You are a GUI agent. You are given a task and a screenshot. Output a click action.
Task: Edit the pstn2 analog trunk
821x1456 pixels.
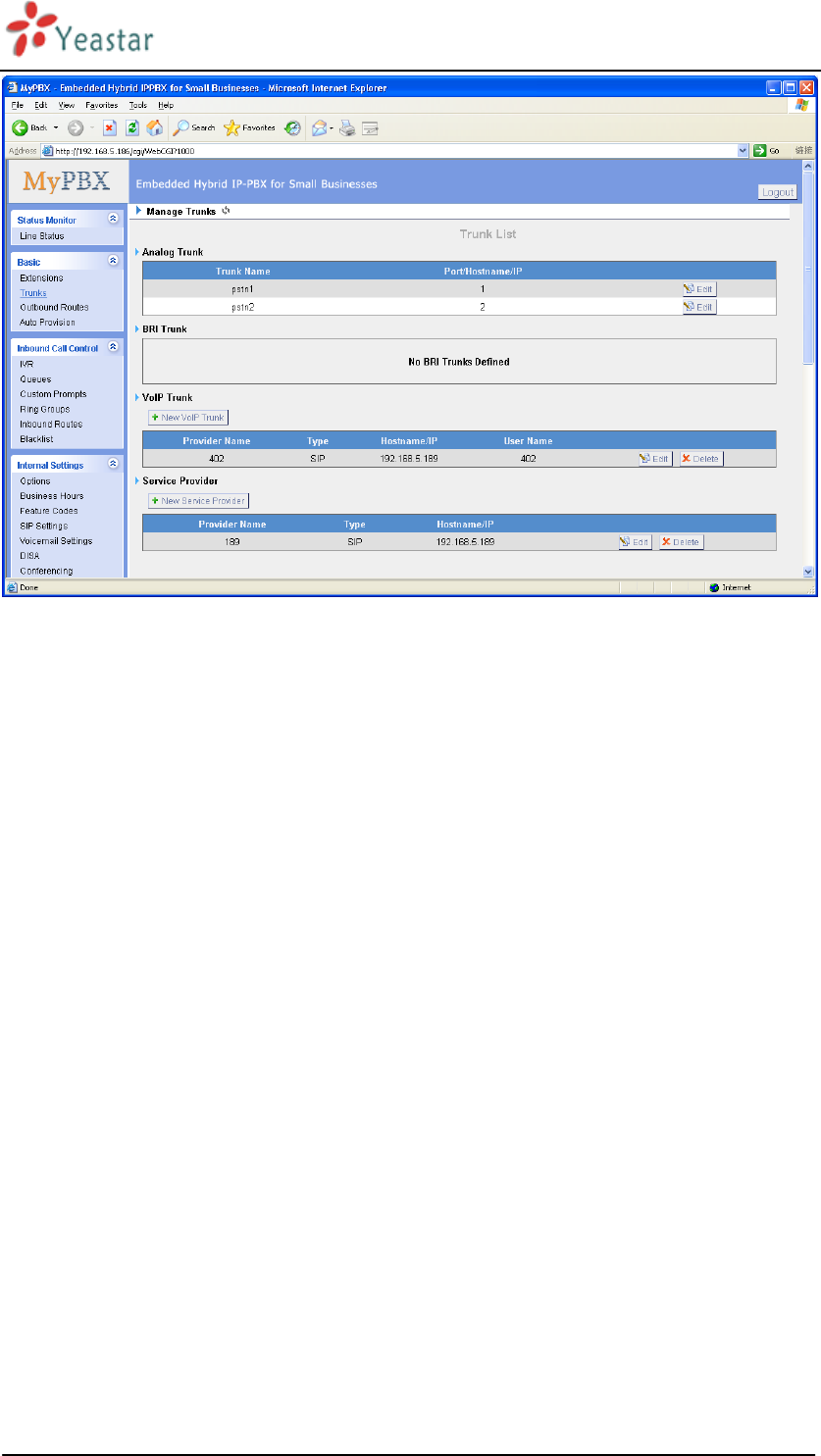click(x=699, y=307)
